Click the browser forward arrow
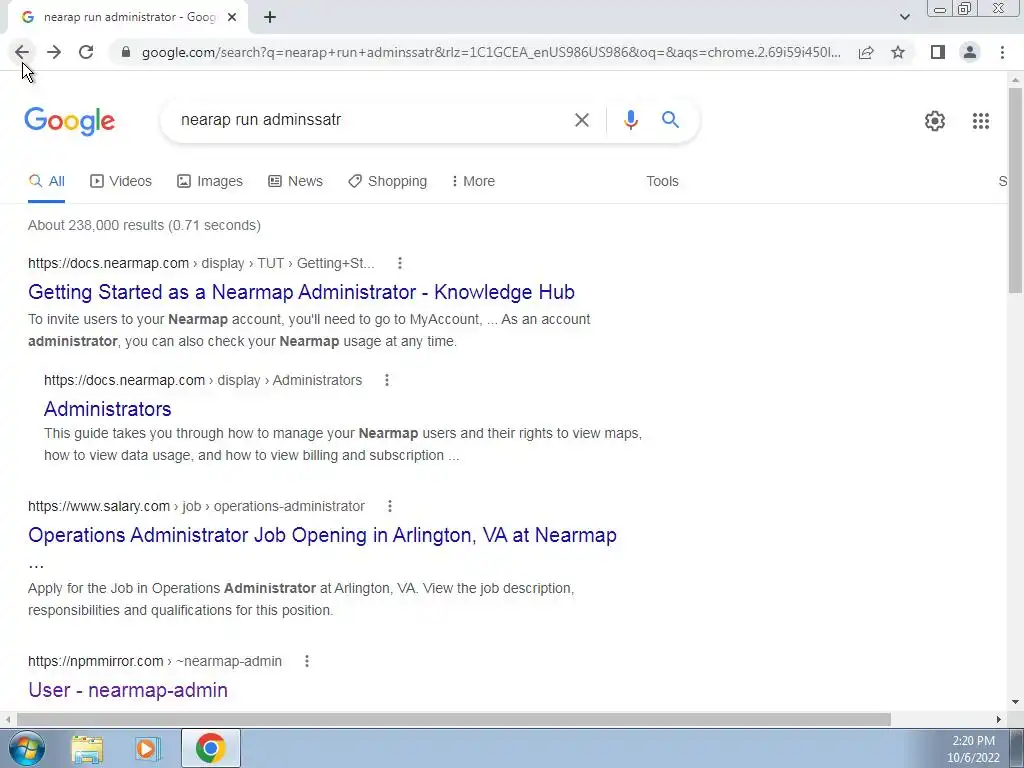The height and width of the screenshot is (768, 1024). [54, 52]
